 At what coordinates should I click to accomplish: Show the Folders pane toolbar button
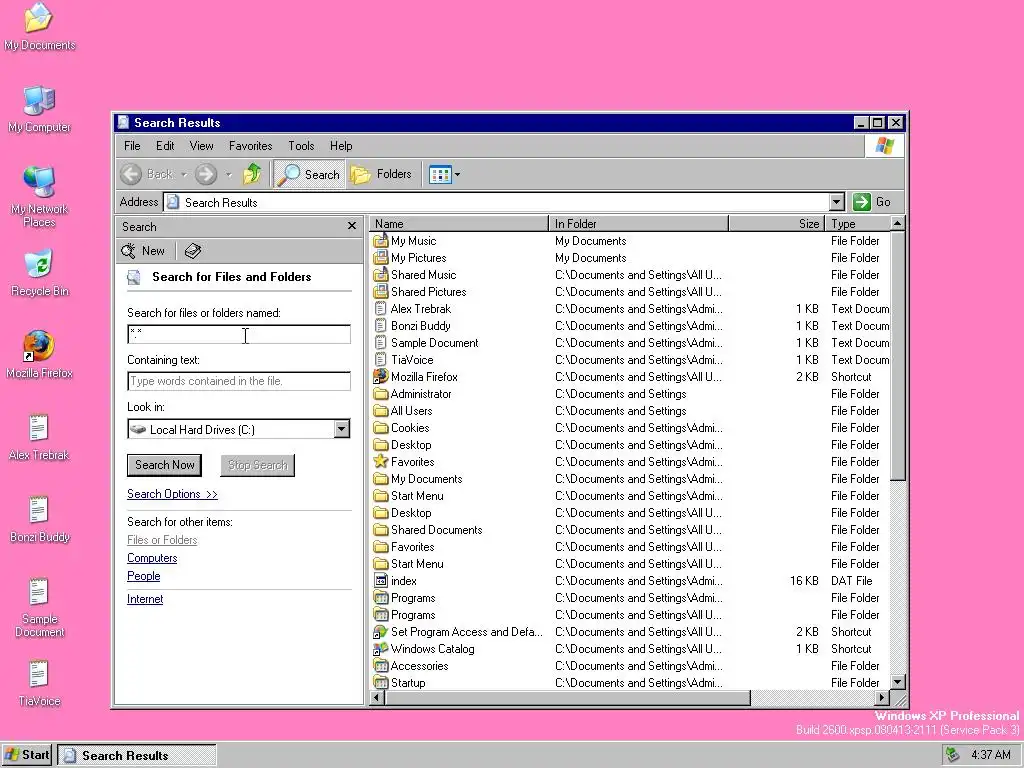[381, 174]
